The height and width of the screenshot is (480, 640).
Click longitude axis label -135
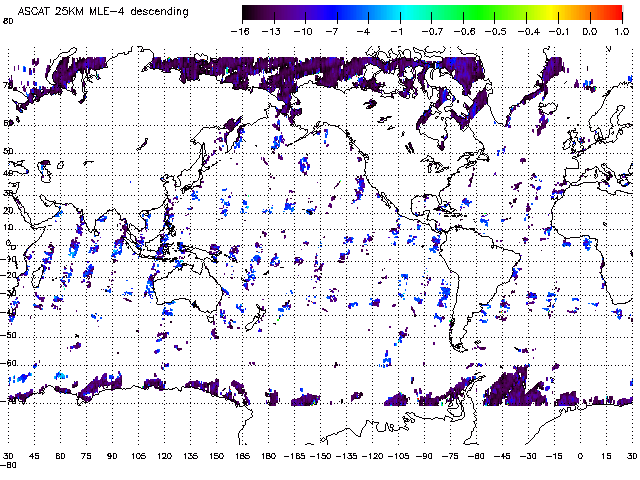[347, 456]
